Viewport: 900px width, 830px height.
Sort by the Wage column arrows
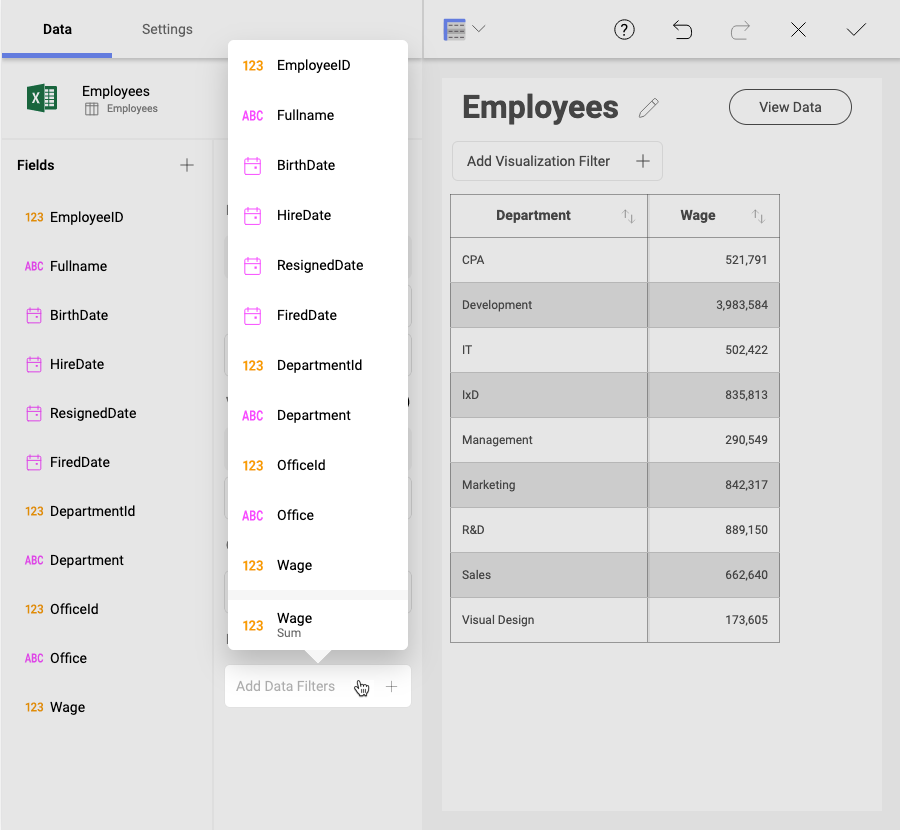click(x=758, y=216)
